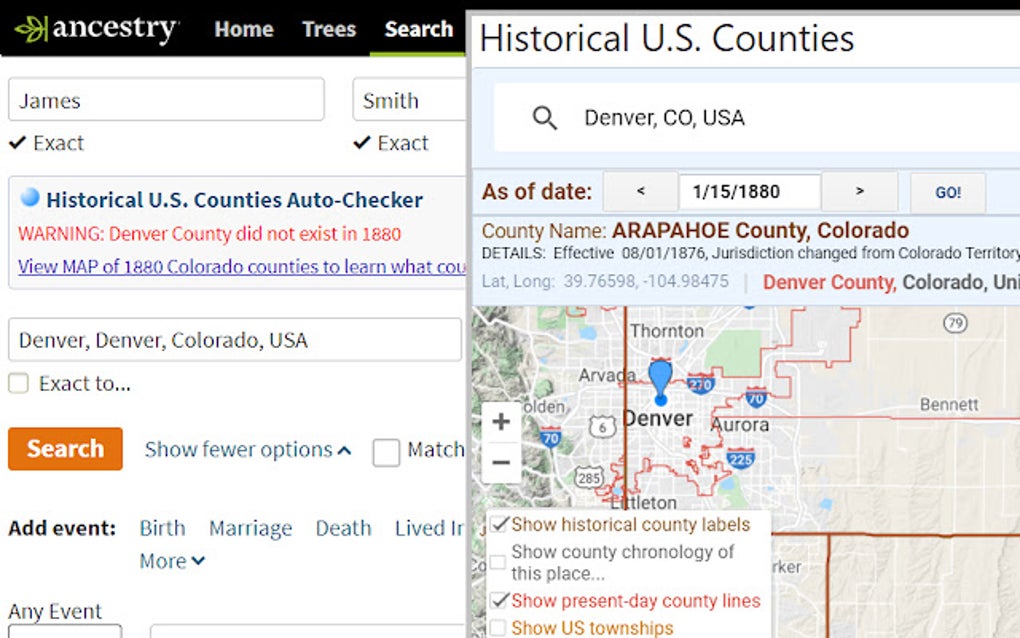Viewport: 1020px width, 638px height.
Task: Toggle Exact checkmark under James first name
Action: pyautogui.click(x=18, y=142)
